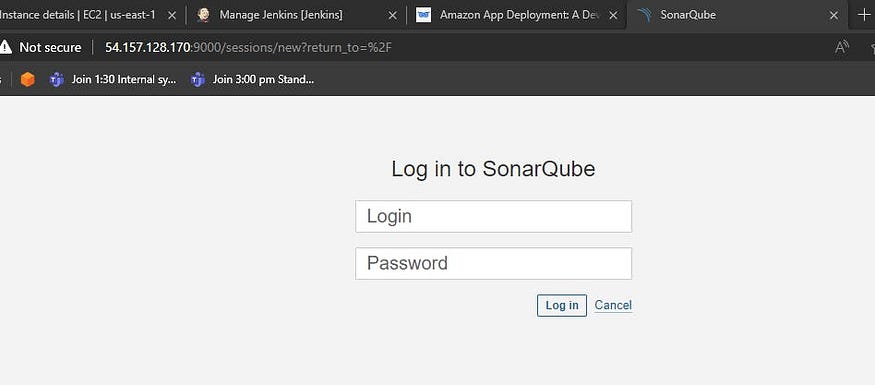Click the Password field
The image size is (875, 385).
(493, 263)
